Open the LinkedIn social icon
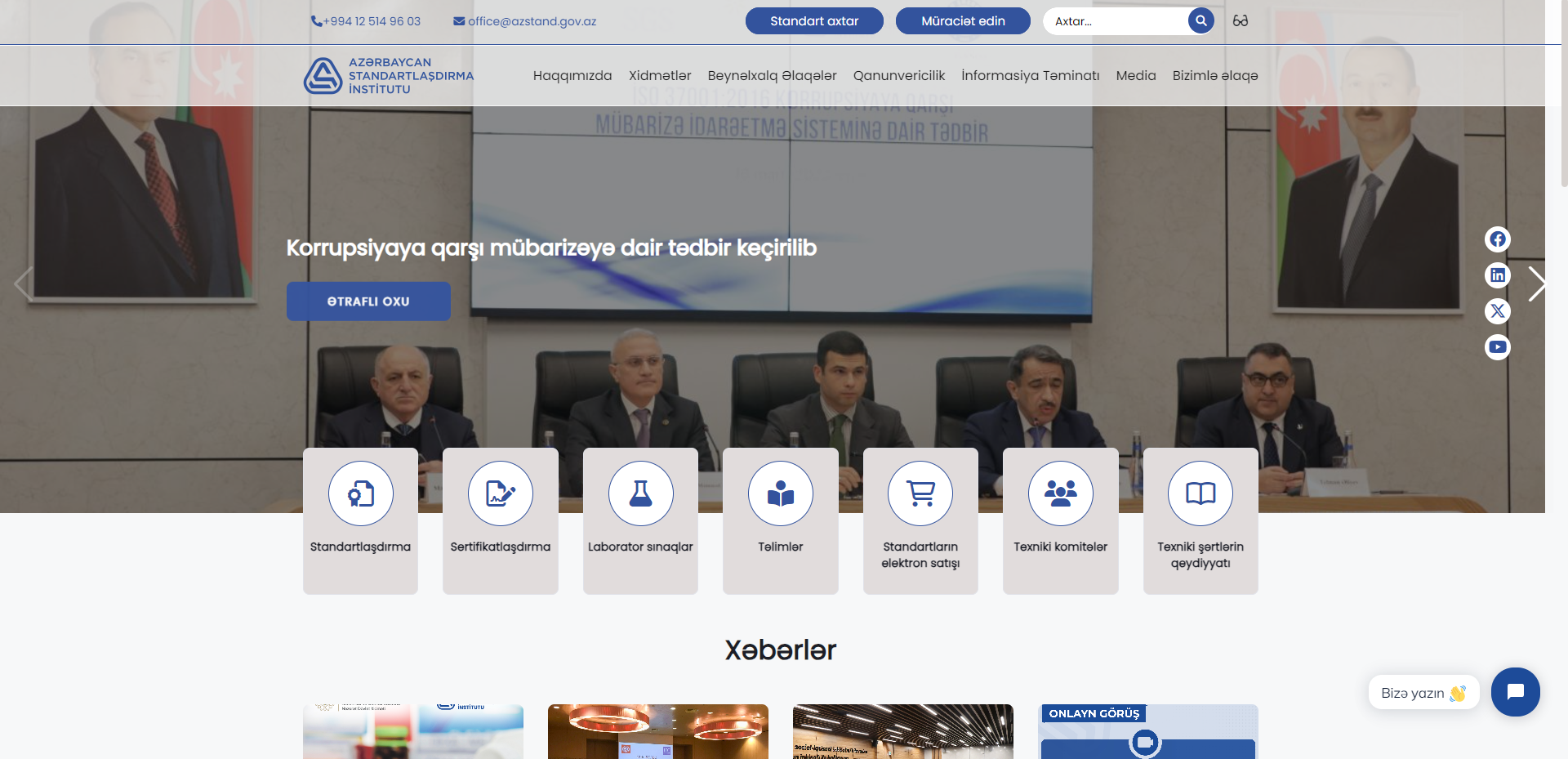 (x=1497, y=275)
